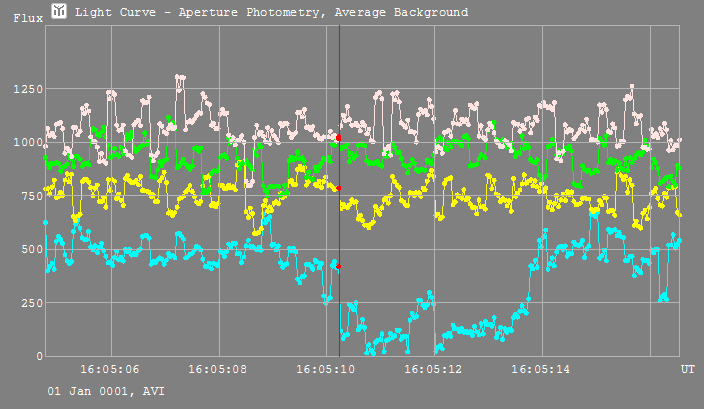
Task: Click the '16:05:14' time axis label
Action: pos(541,369)
